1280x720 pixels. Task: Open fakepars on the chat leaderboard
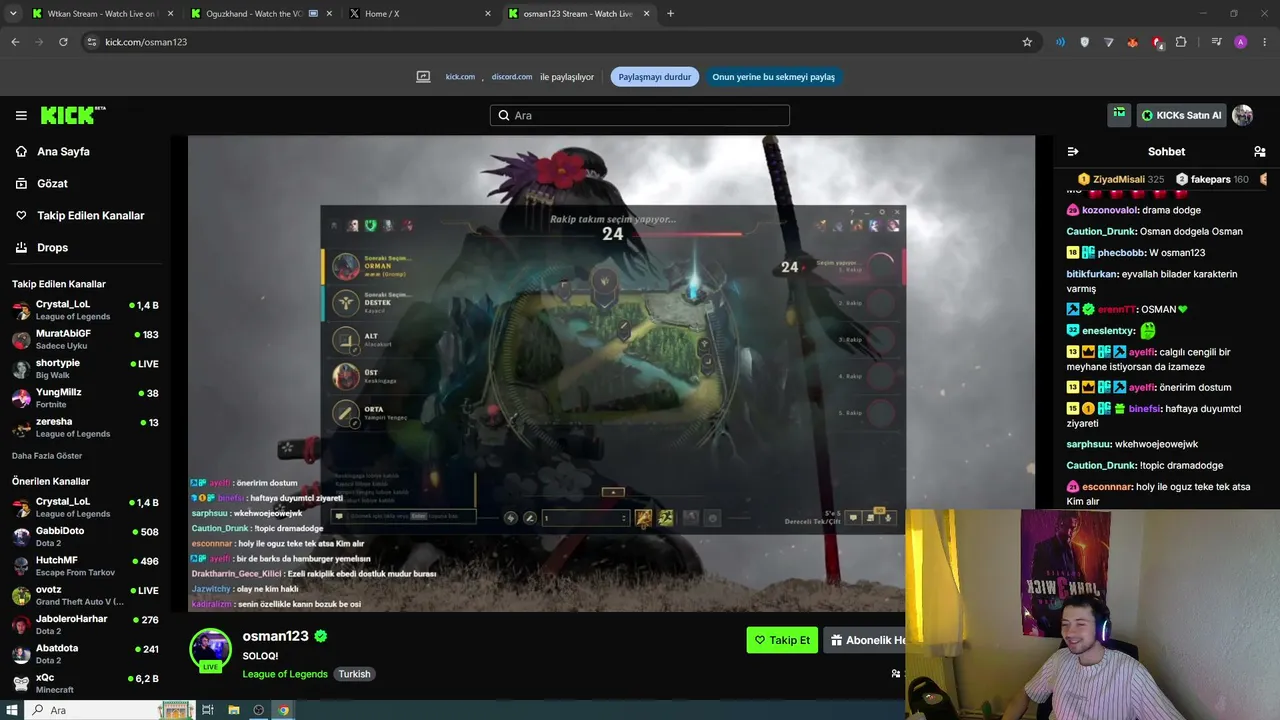point(1210,180)
